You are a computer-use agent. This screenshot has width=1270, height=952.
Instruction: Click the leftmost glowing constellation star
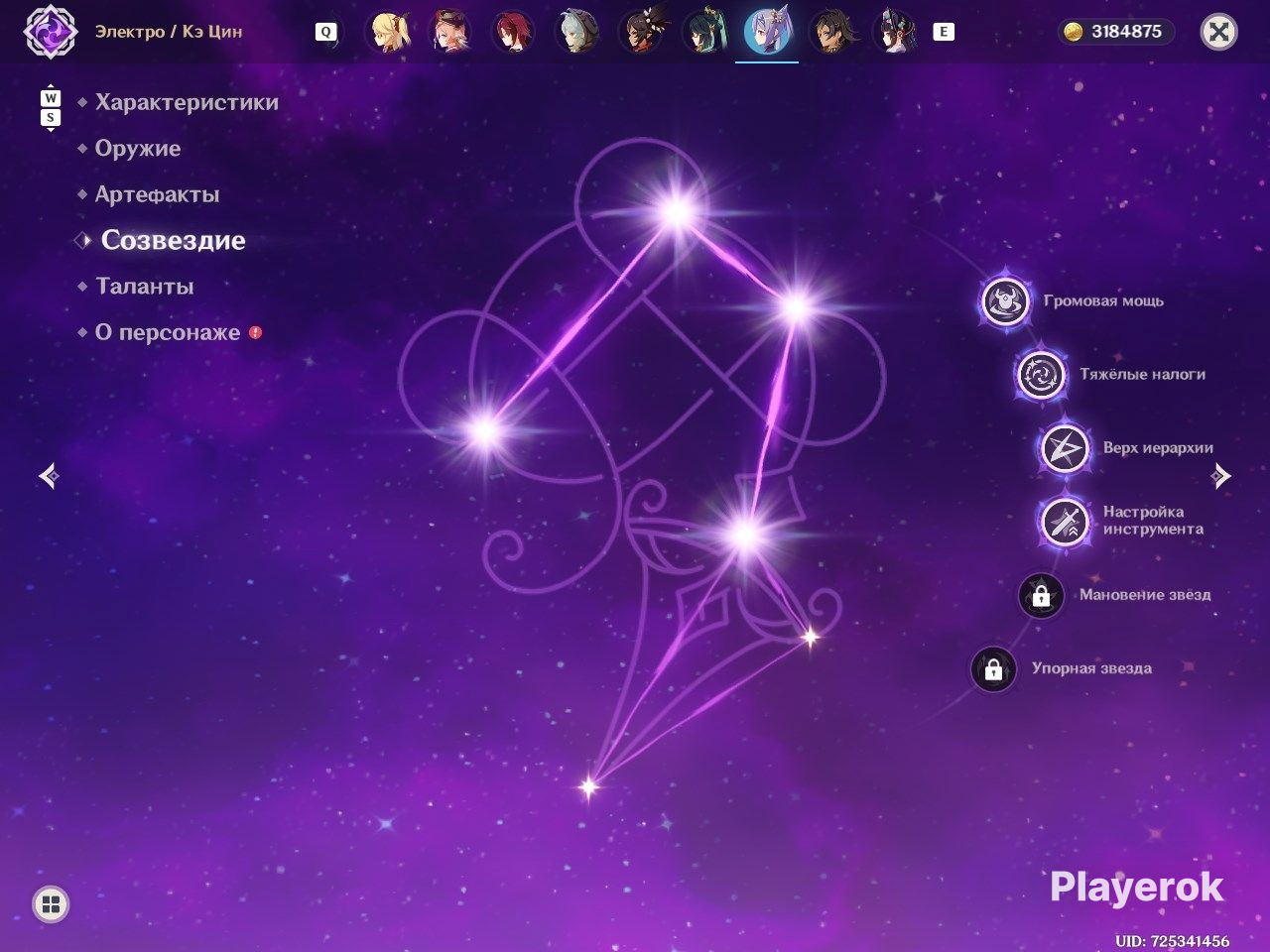tap(485, 430)
